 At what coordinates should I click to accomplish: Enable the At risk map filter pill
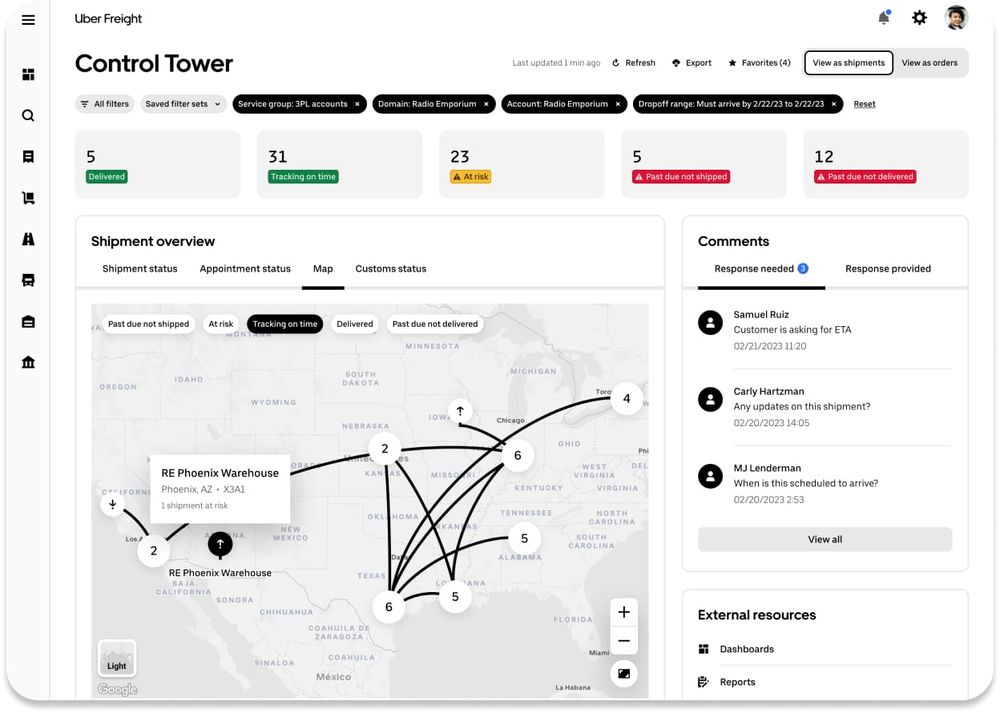coord(221,323)
